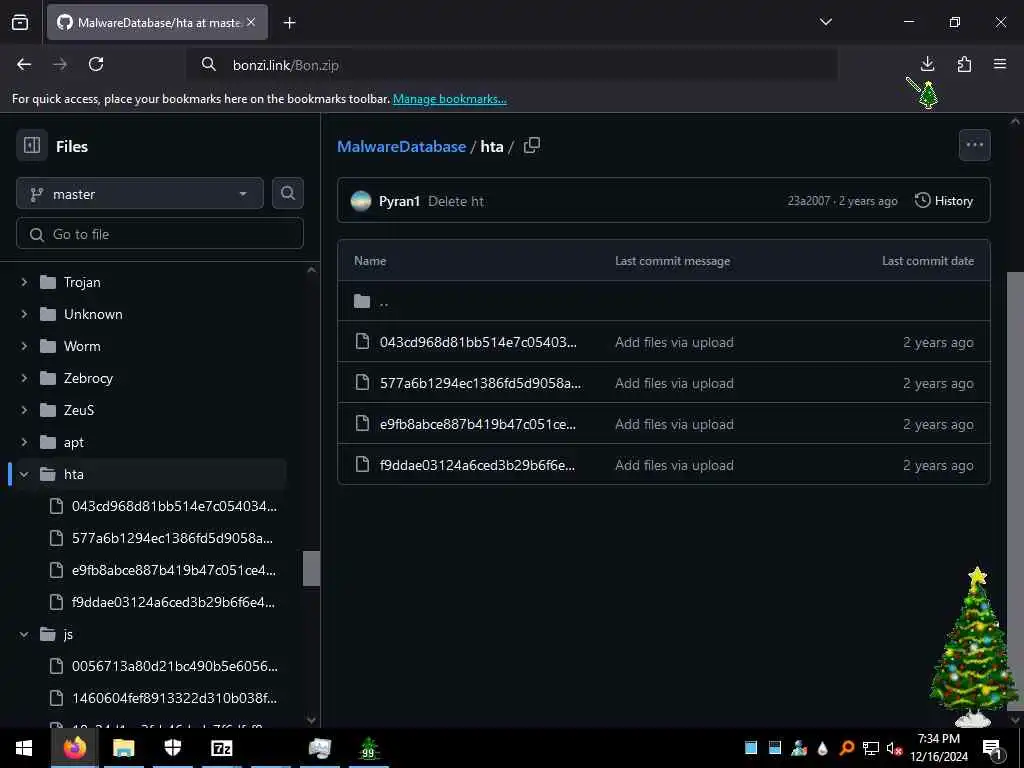
Task: Open Firefox from the taskbar
Action: coord(74,748)
